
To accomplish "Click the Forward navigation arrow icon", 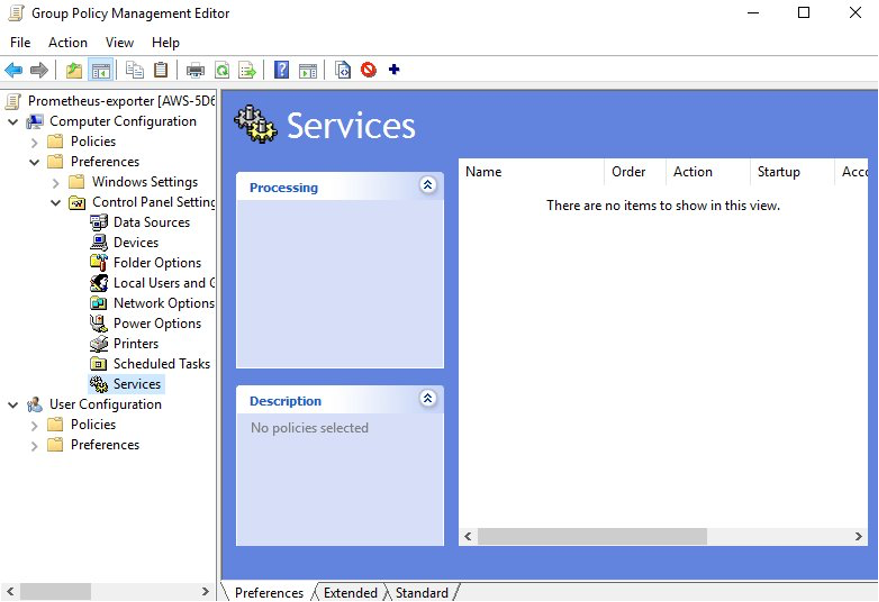I will 39,70.
